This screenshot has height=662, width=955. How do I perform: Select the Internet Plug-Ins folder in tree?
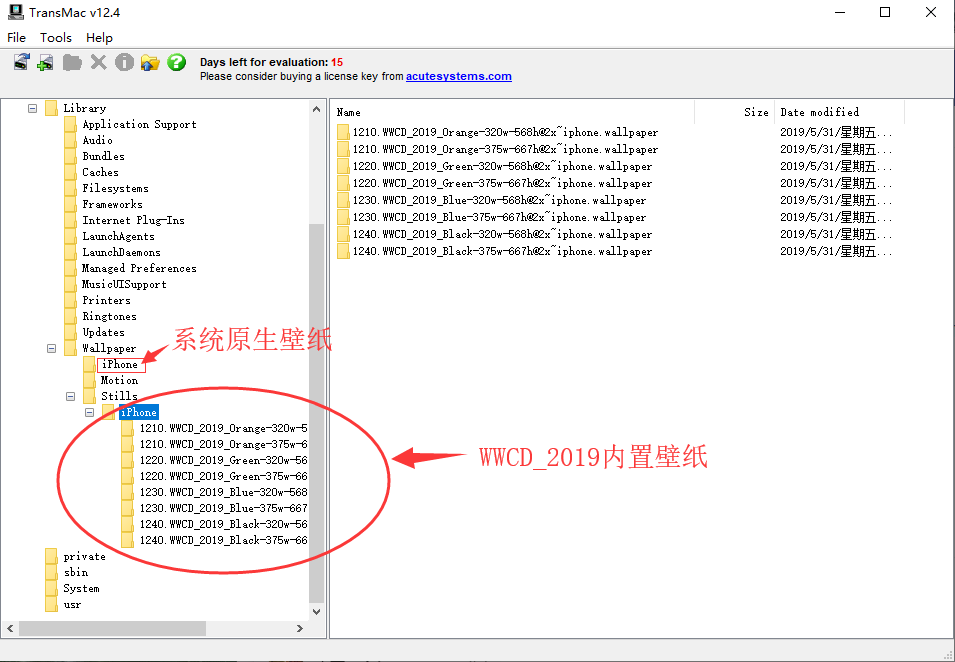click(x=133, y=220)
